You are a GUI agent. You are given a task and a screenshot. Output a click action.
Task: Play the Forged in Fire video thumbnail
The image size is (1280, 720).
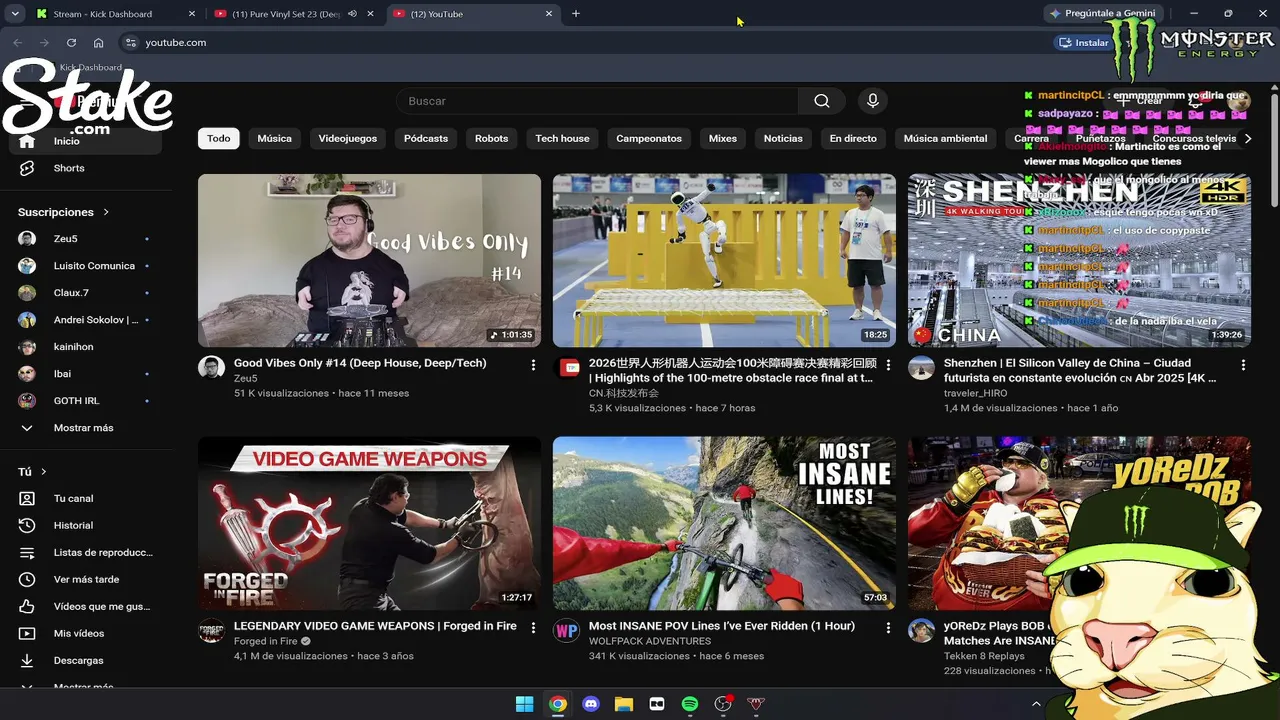pos(369,523)
